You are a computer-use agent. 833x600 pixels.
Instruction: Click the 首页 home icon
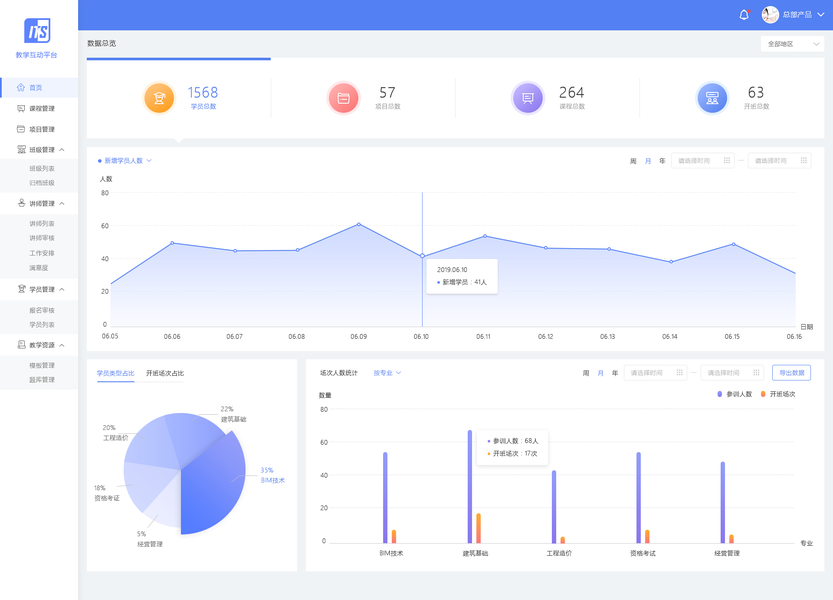coord(21,87)
